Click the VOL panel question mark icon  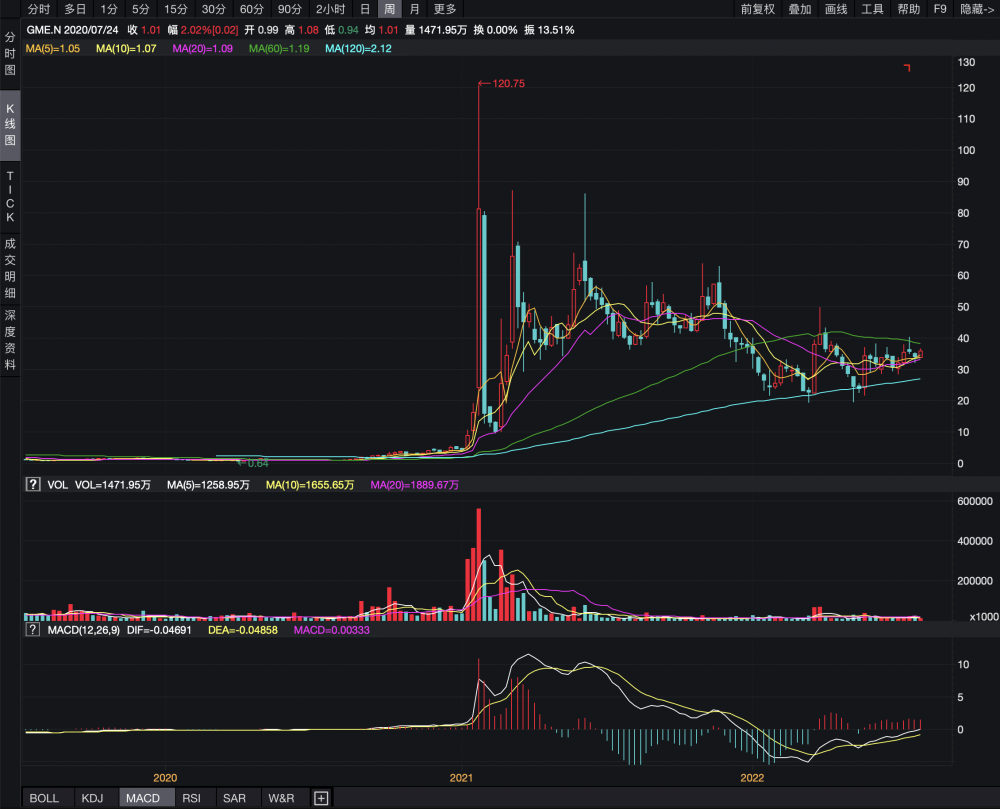pos(33,485)
